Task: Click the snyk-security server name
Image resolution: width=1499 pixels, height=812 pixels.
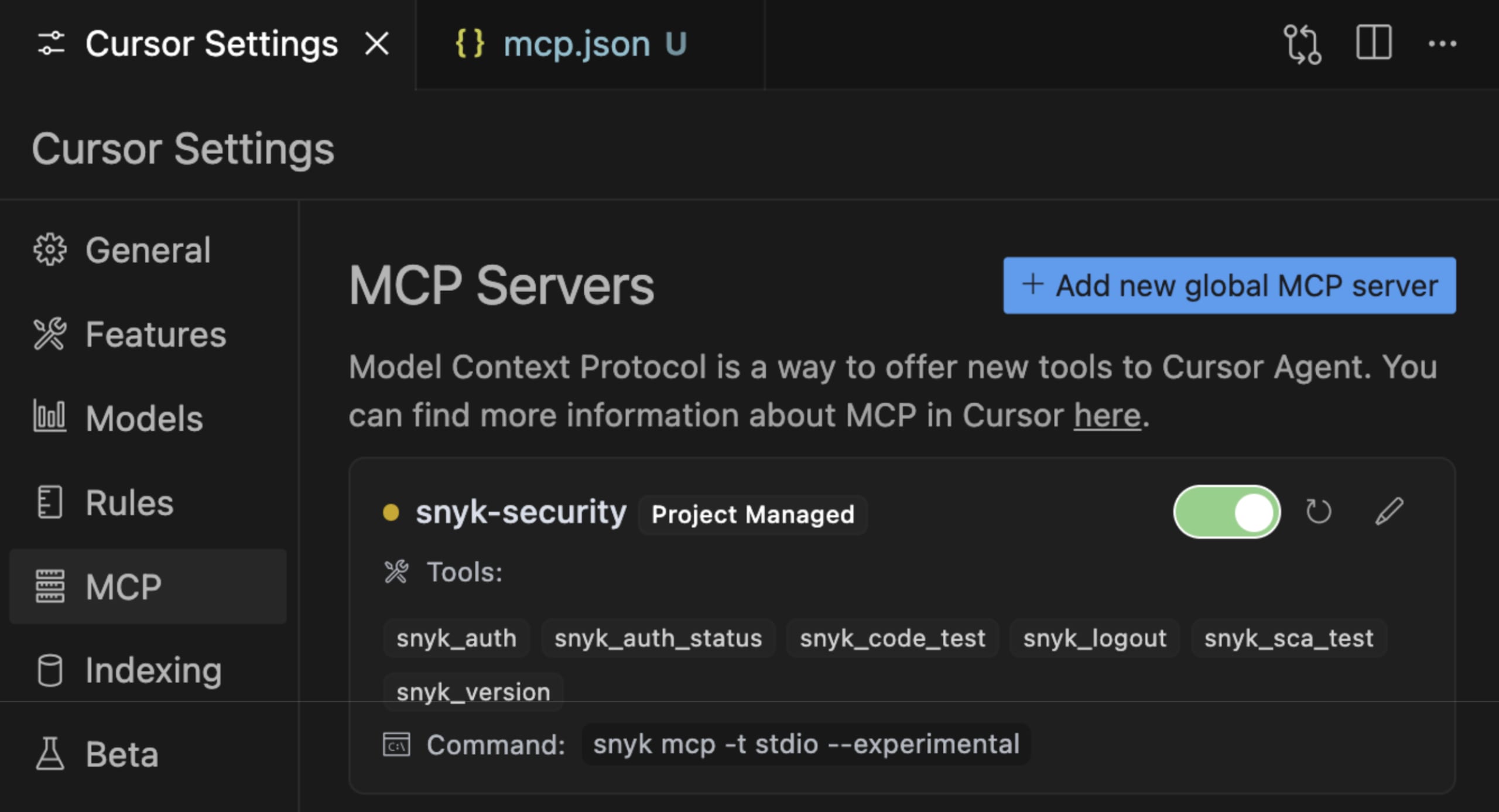Action: pyautogui.click(x=521, y=512)
